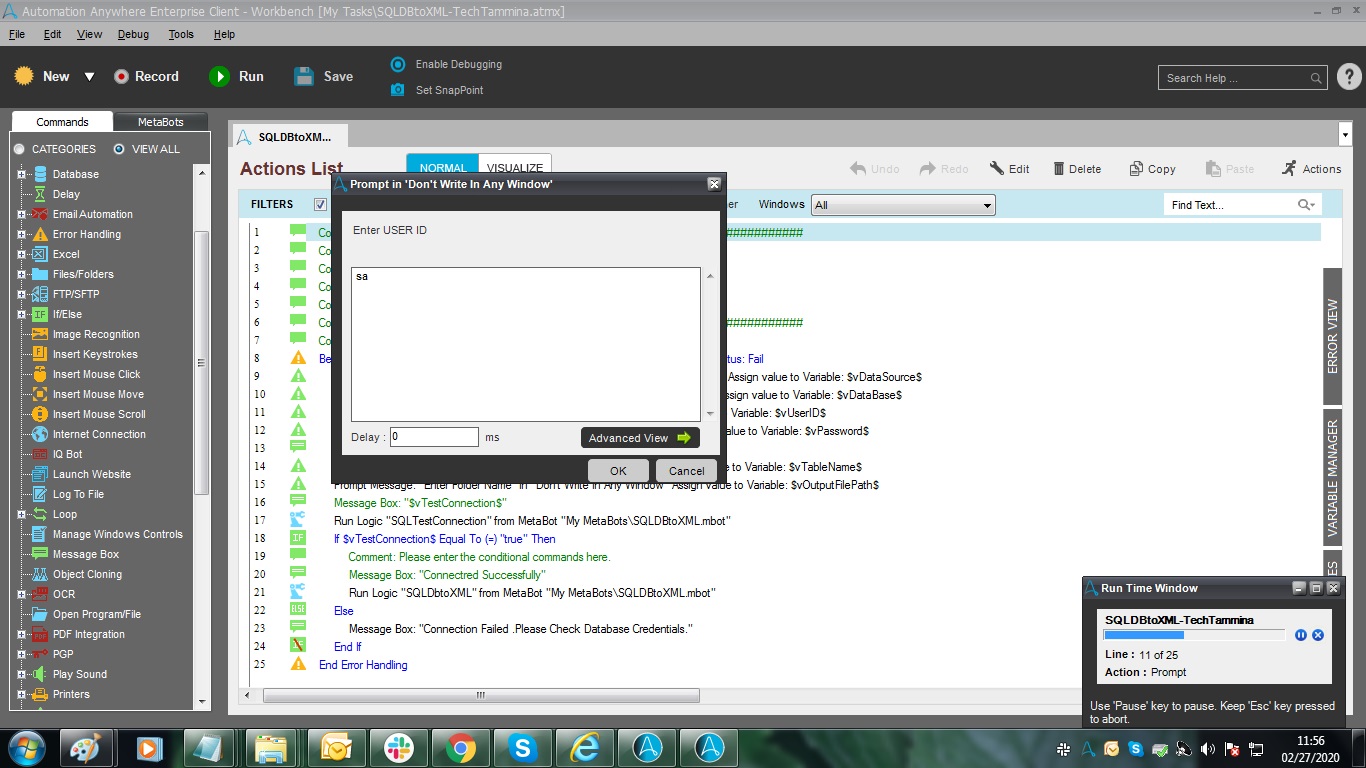The image size is (1366, 768).
Task: Open the Email Automation command icon
Action: tap(40, 214)
